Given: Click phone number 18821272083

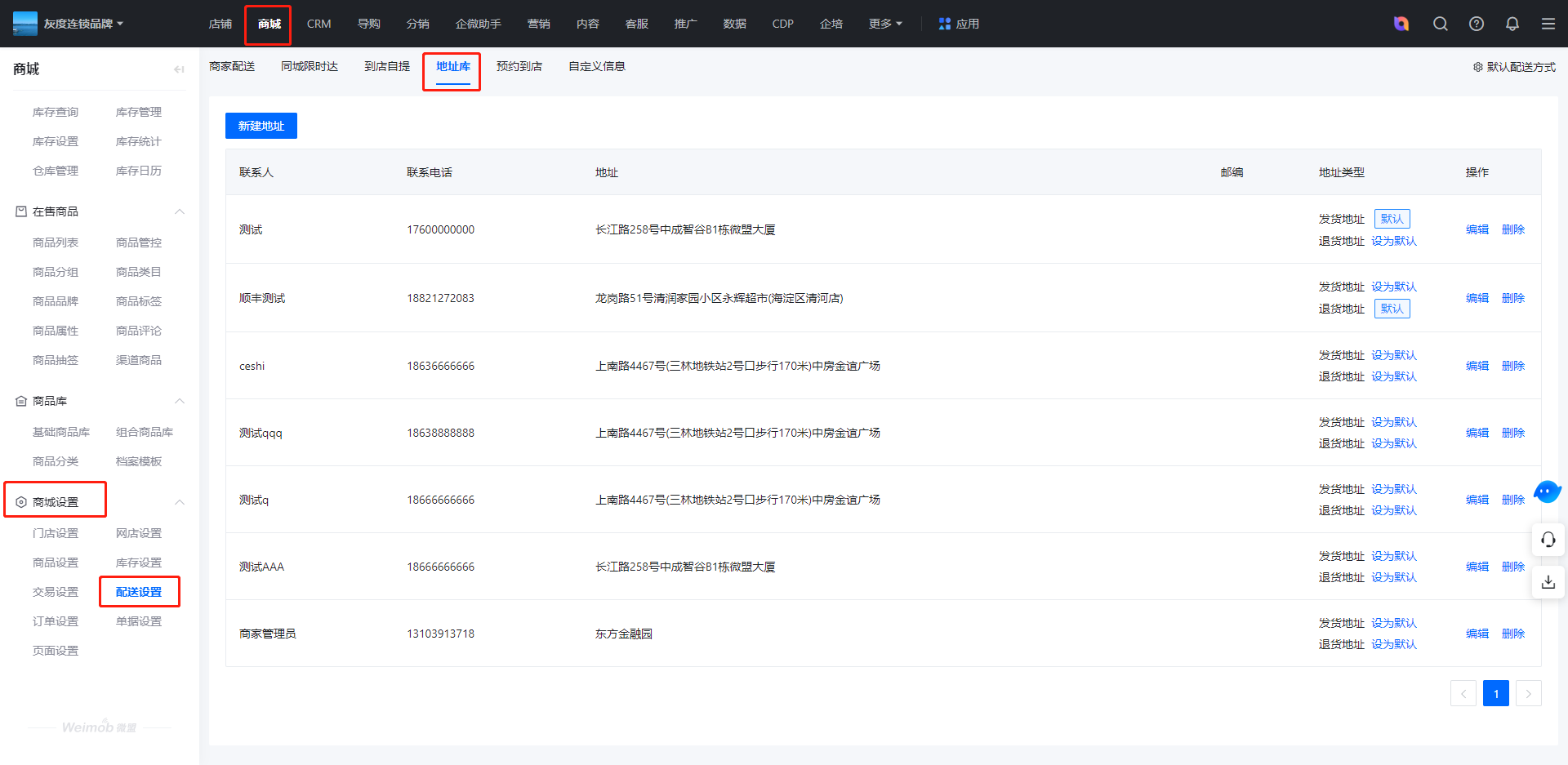Looking at the screenshot, I should coord(440,298).
